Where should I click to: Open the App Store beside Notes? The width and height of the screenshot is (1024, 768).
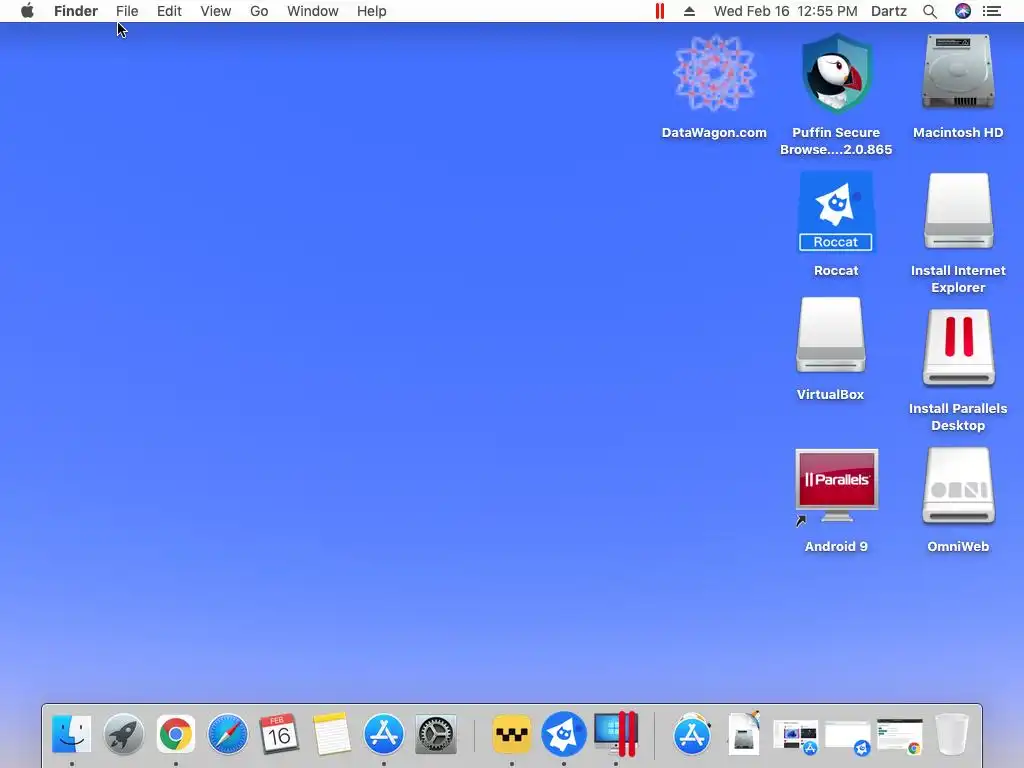pos(383,734)
